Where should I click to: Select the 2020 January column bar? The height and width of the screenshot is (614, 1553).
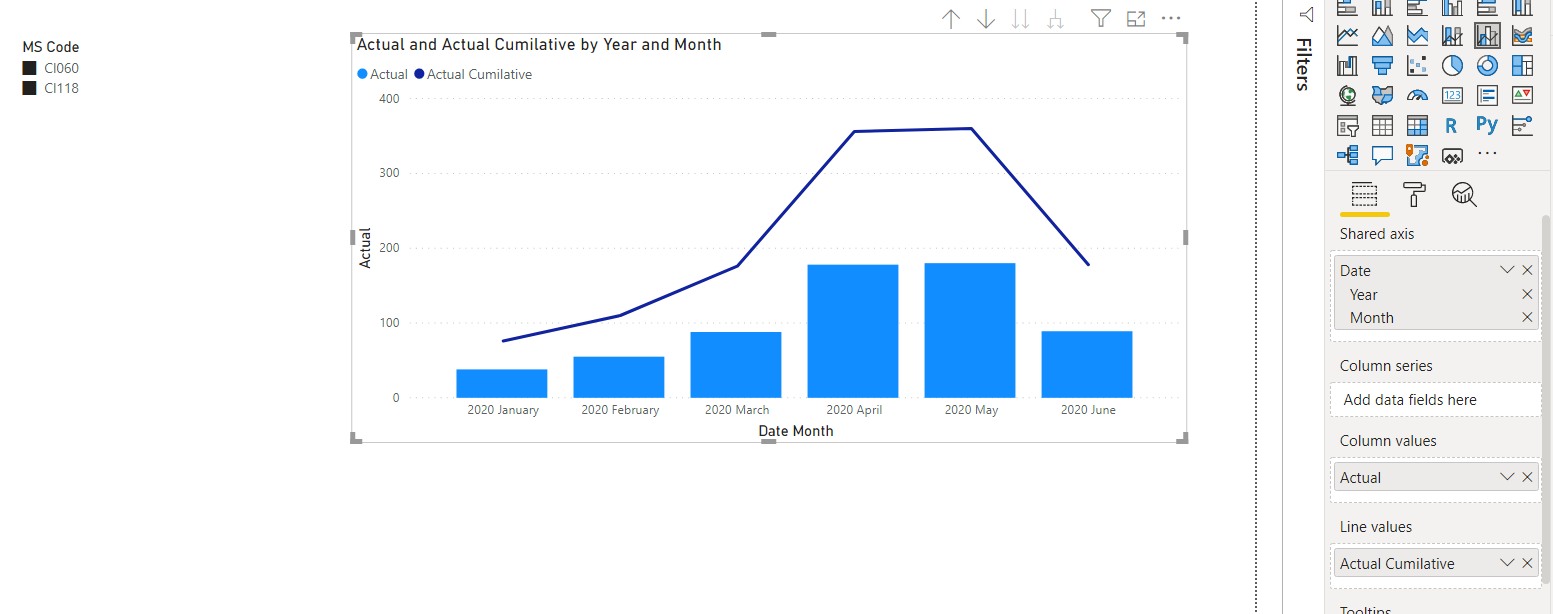pos(502,383)
